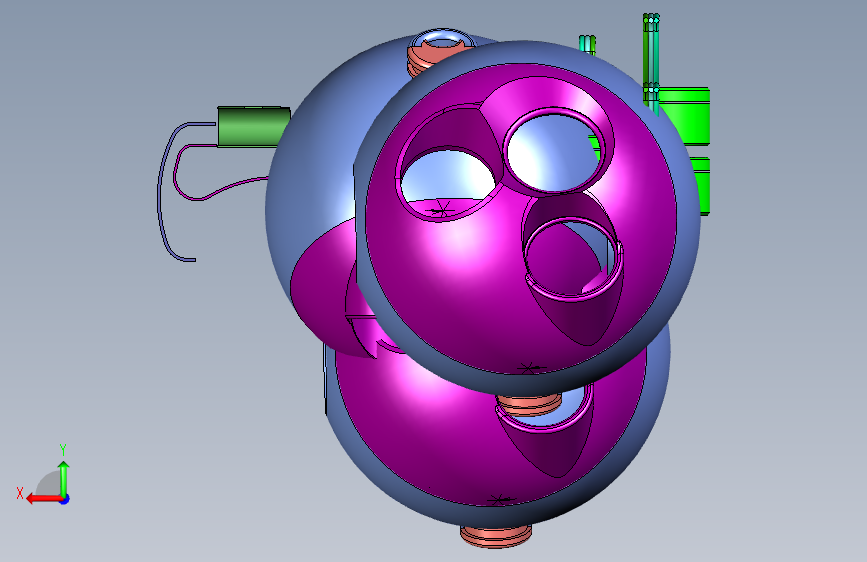867x562 pixels.
Task: Click the blue Z axis dot on triad
Action: coord(65,499)
